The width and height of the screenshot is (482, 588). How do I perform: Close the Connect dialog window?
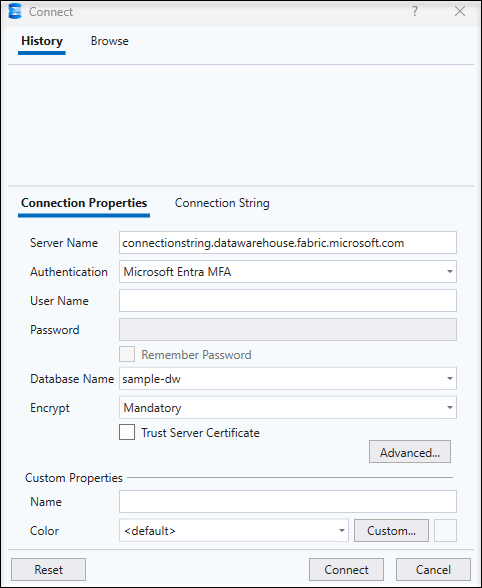tap(460, 11)
